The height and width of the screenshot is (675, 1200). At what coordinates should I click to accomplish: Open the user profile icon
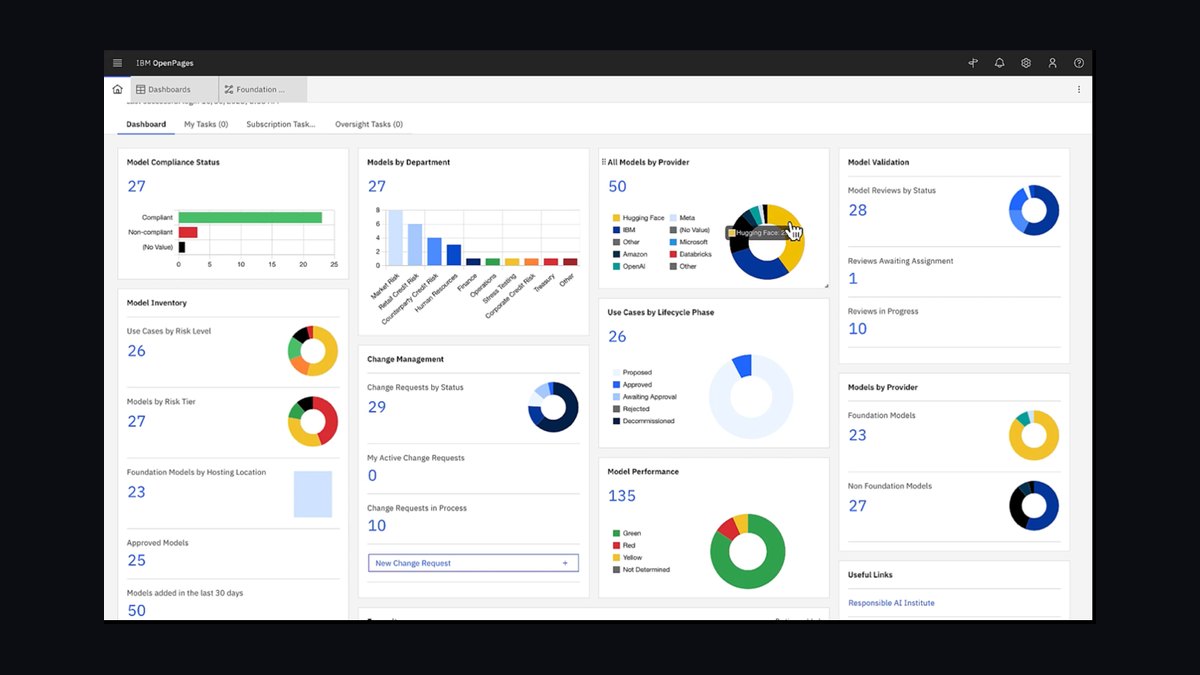pyautogui.click(x=1052, y=63)
